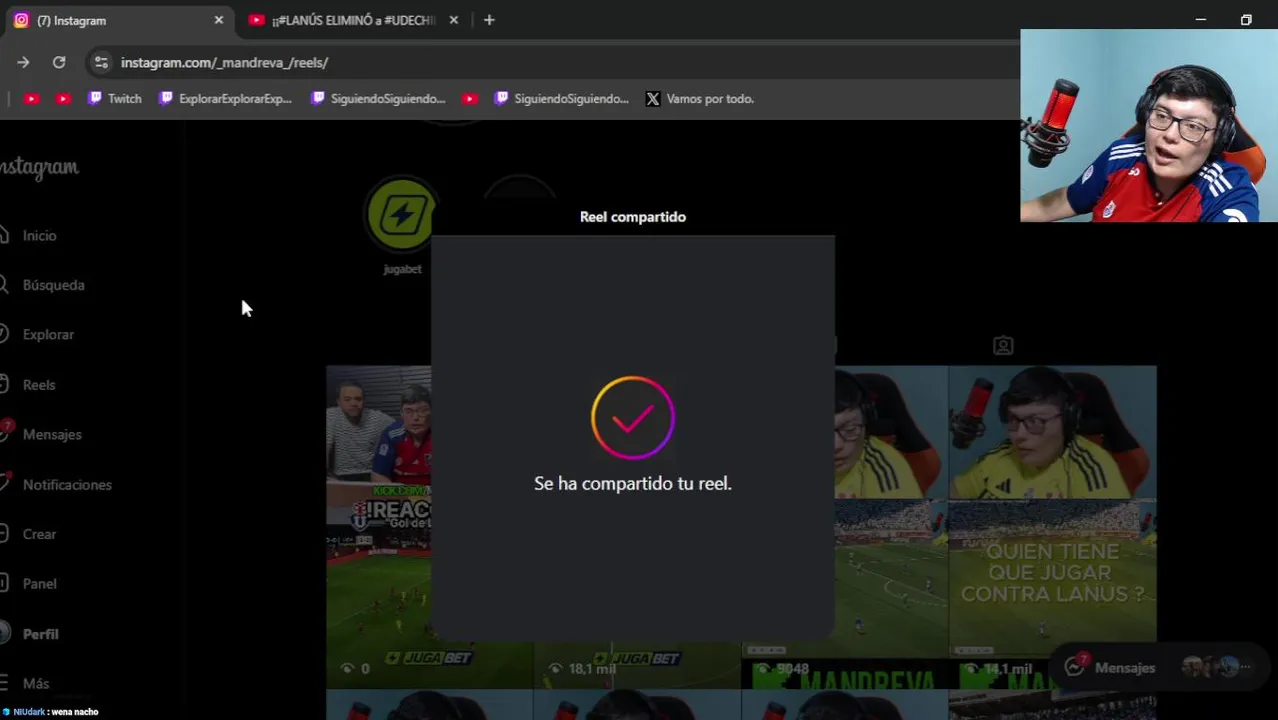Open the first YouTube bookmark icon
Image resolution: width=1278 pixels, height=720 pixels.
click(x=31, y=99)
